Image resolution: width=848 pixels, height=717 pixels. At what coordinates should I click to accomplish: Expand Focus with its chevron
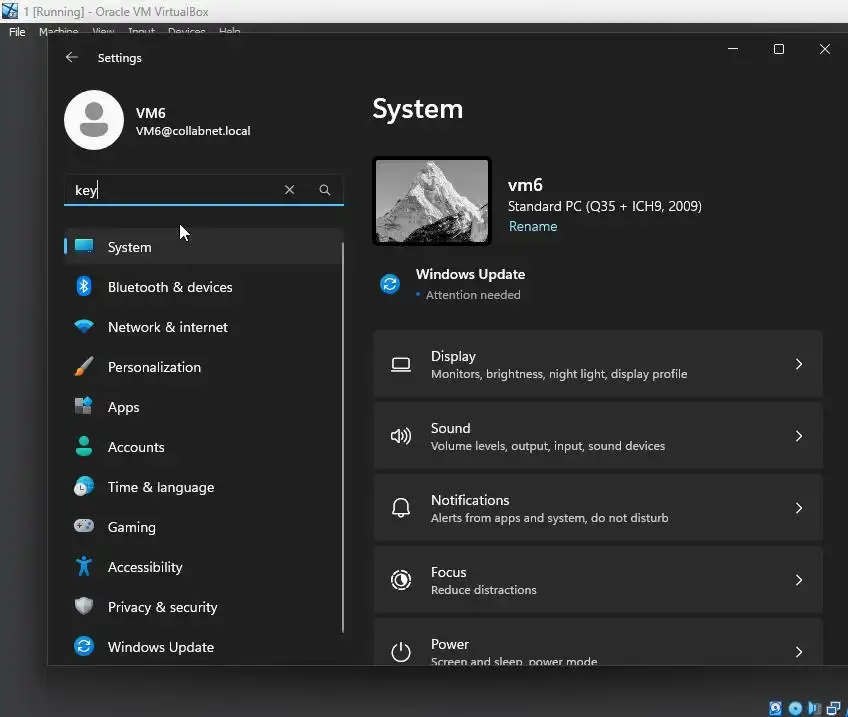pyautogui.click(x=799, y=580)
